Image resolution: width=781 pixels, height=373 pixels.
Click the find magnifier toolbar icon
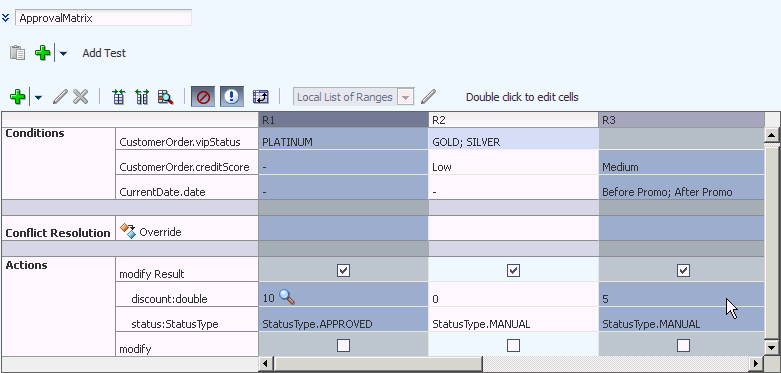(165, 97)
